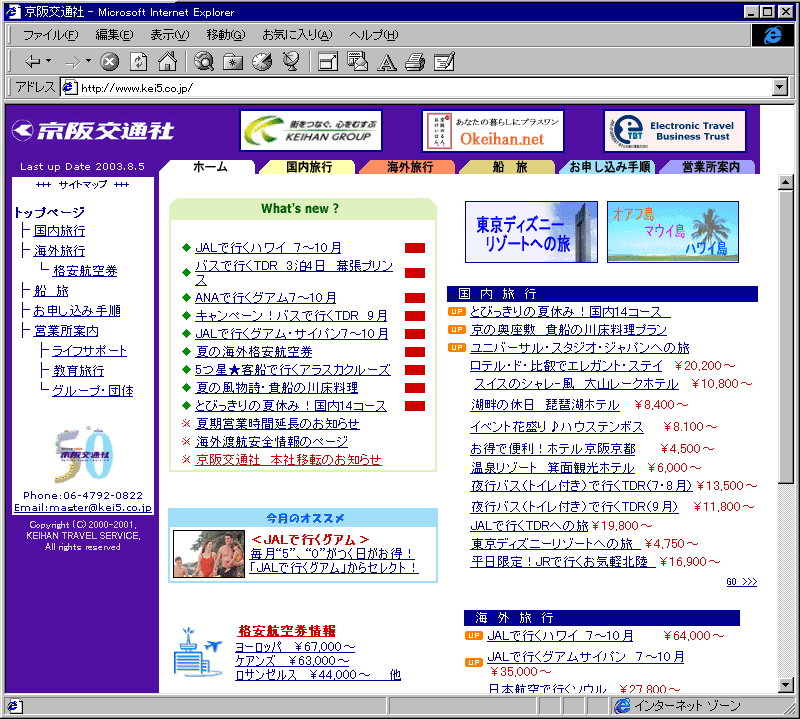Image resolution: width=800 pixels, height=719 pixels.
Task: Open the ファイル(F) menu
Action: click(x=51, y=35)
